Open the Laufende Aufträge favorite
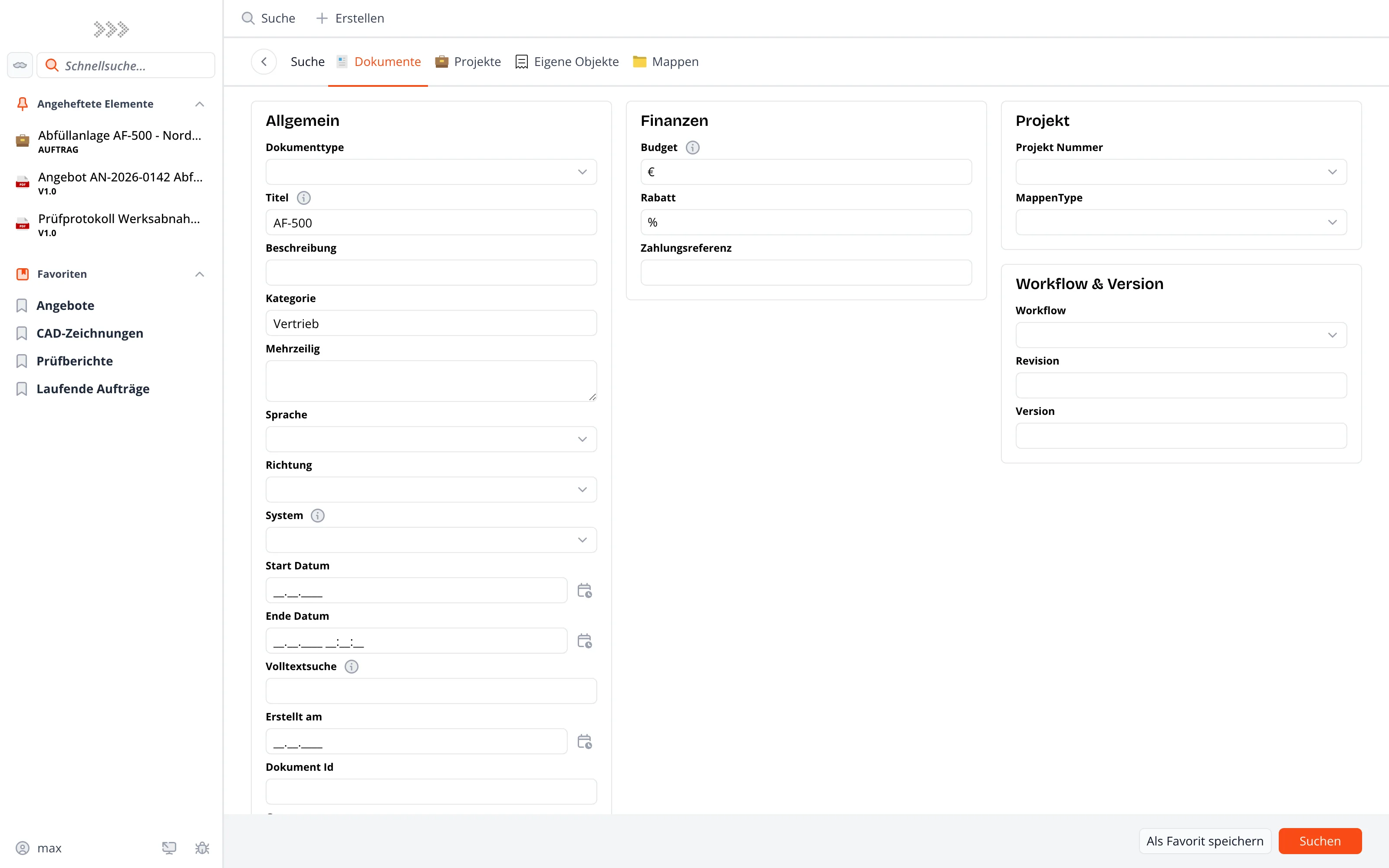 tap(93, 389)
